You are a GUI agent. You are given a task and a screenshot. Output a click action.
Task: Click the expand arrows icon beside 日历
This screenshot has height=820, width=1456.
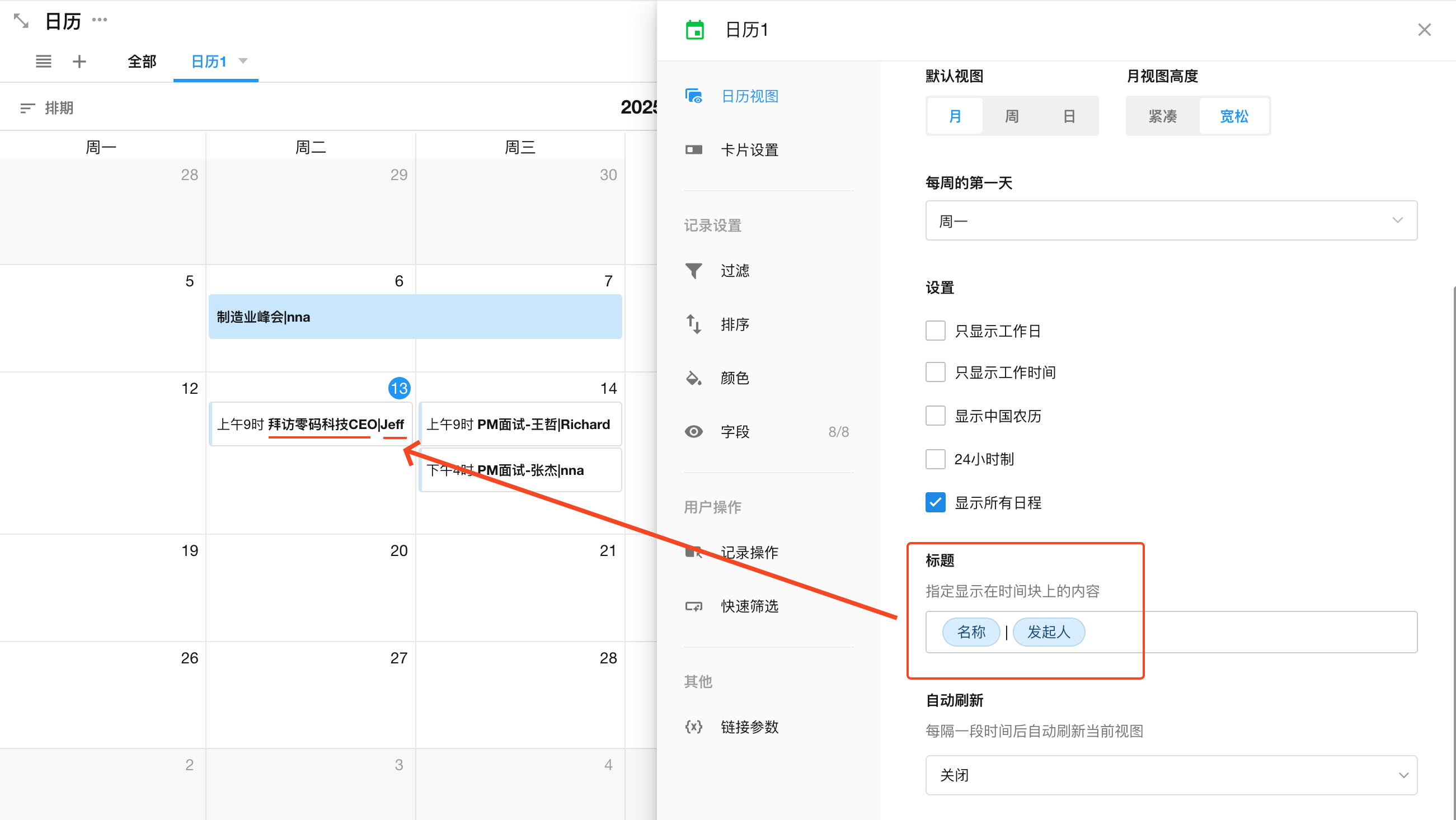21,21
